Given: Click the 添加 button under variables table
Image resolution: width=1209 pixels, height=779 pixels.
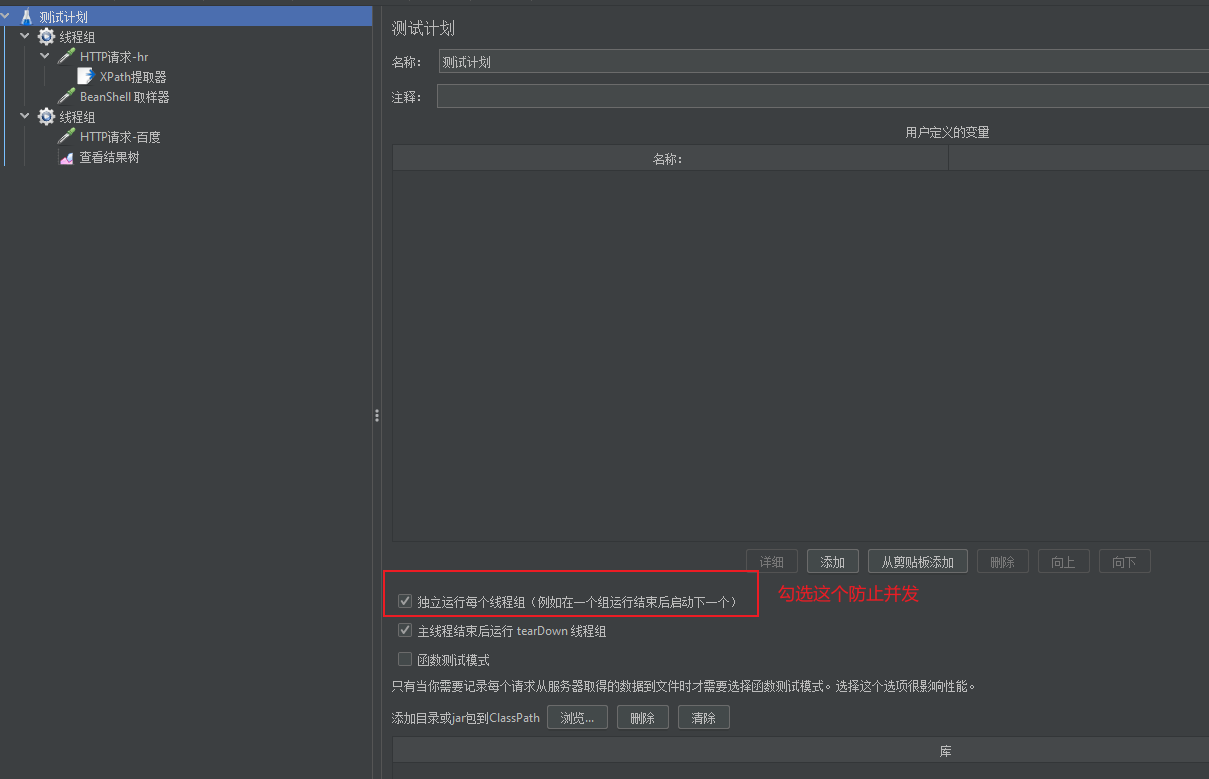Looking at the screenshot, I should [833, 562].
